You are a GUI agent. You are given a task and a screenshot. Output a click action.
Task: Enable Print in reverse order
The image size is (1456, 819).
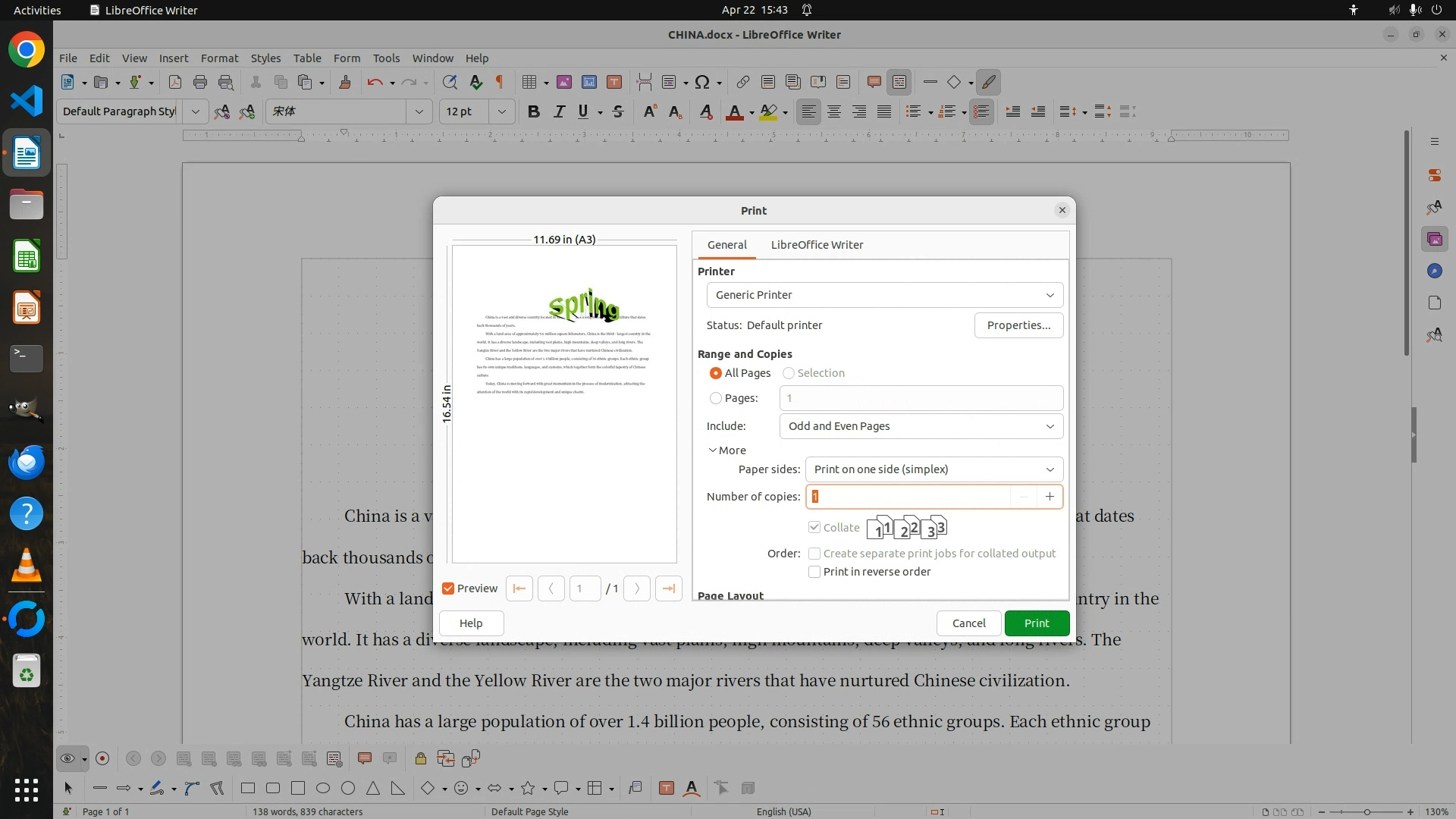point(814,572)
